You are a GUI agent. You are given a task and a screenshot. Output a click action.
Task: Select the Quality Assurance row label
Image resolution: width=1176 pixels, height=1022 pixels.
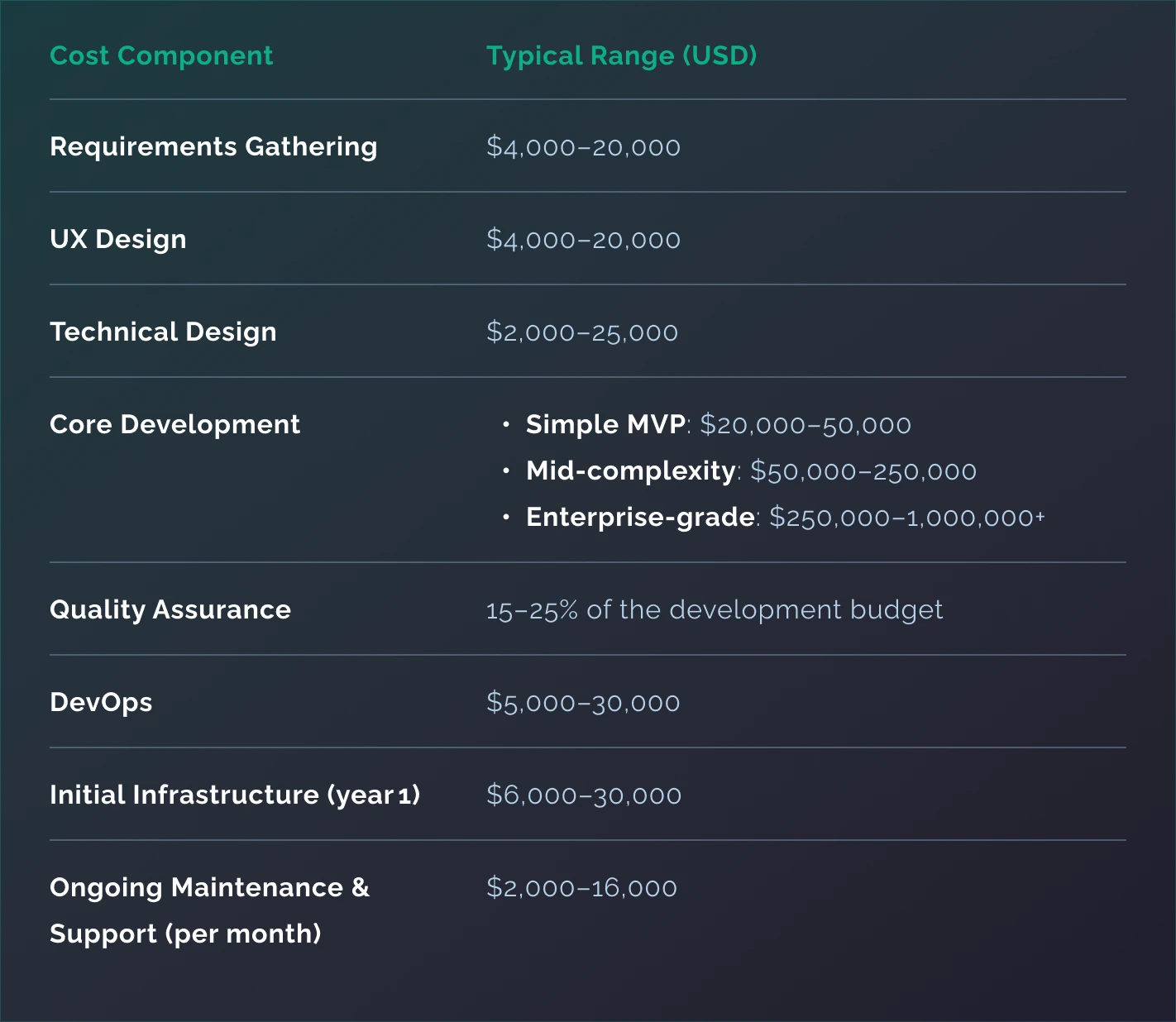click(170, 609)
